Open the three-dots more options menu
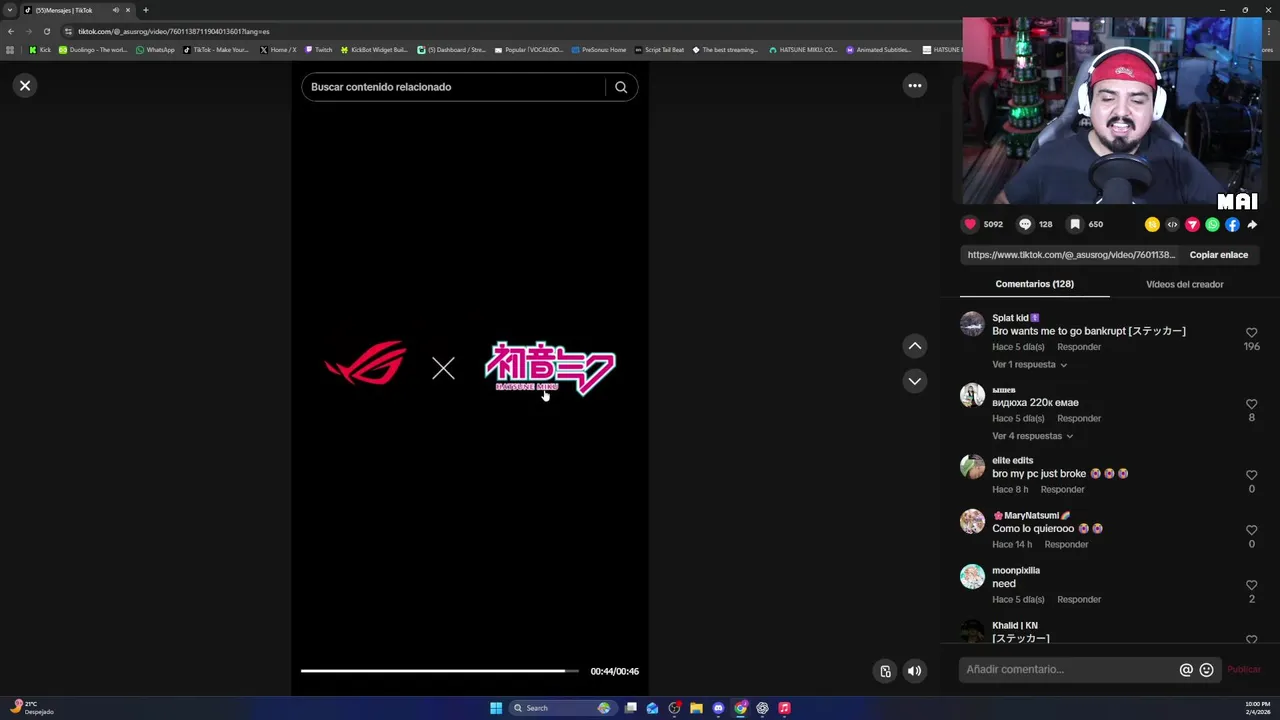This screenshot has width=1280, height=720. (914, 86)
